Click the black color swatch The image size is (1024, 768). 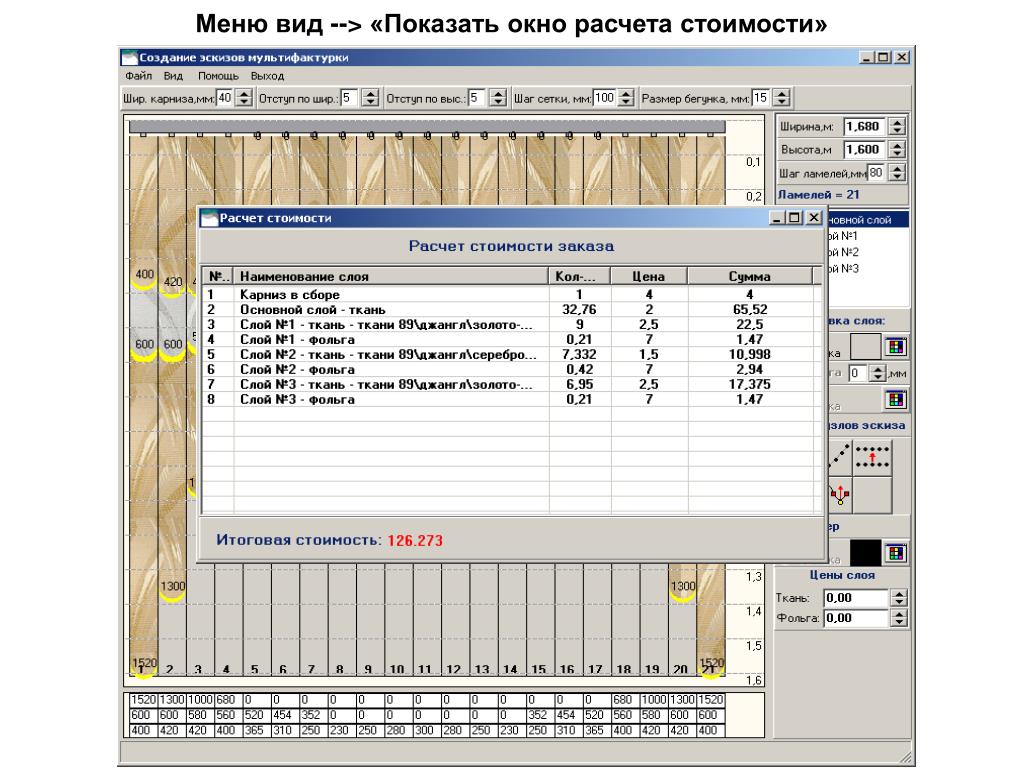pyautogui.click(x=865, y=553)
